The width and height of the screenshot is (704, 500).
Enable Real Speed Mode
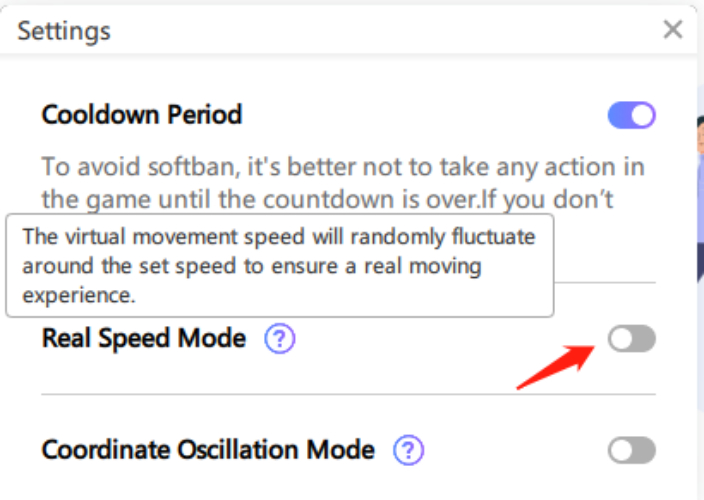632,340
